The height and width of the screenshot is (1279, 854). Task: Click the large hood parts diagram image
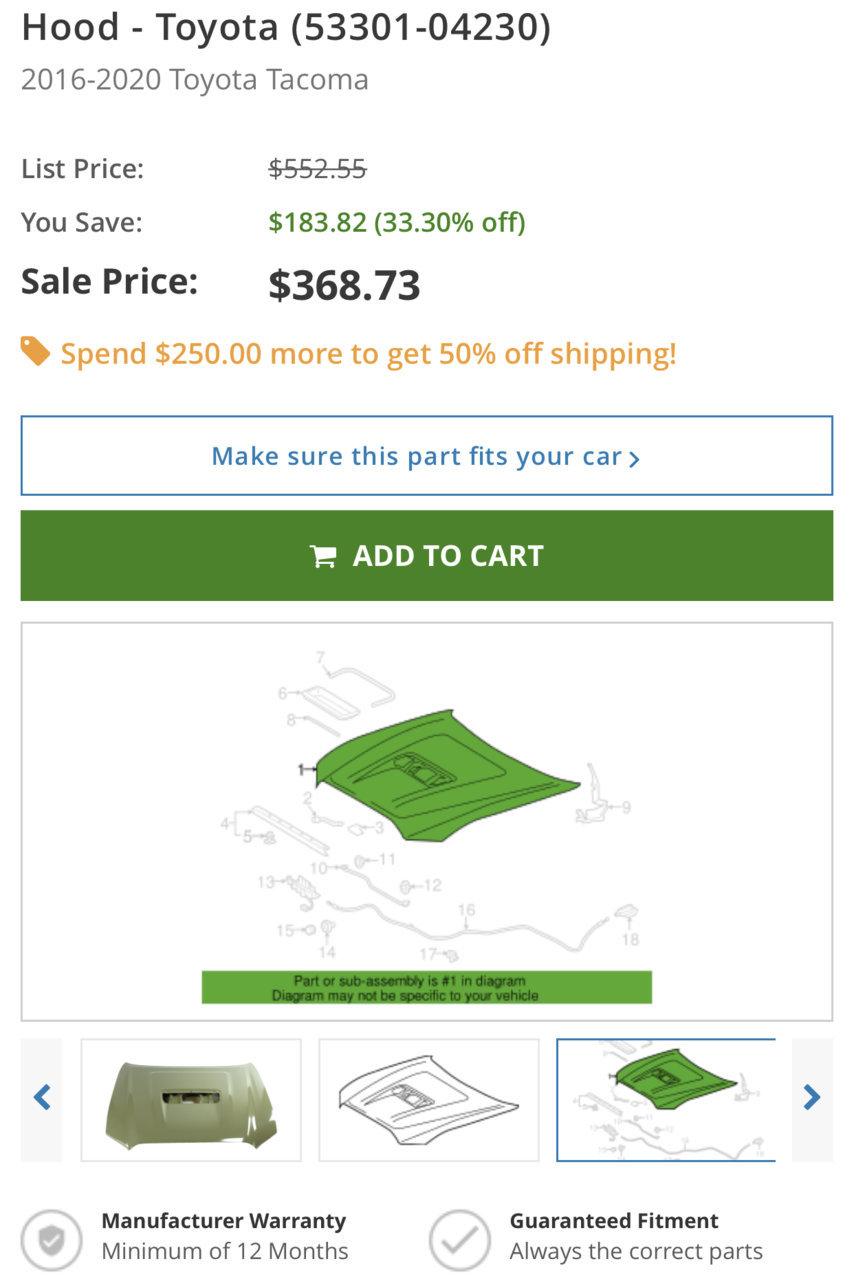[427, 822]
